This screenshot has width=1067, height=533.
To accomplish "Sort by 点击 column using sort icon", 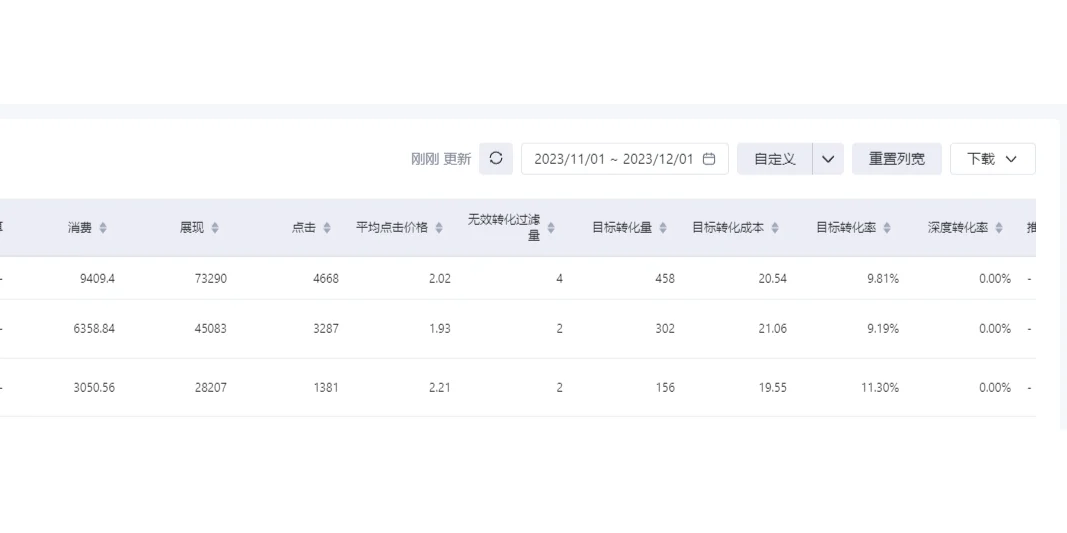I will [x=327, y=228].
